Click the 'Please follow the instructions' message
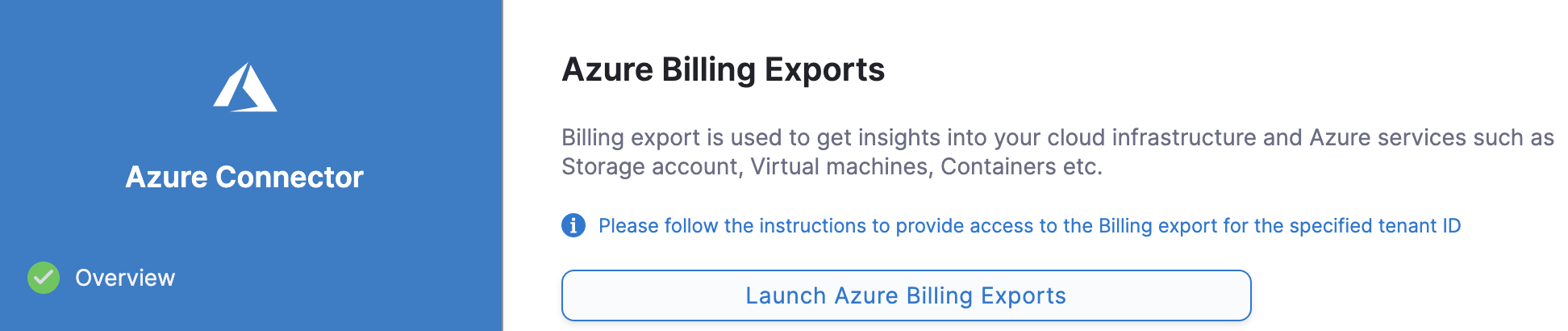This screenshot has width=1568, height=331. coord(1029,225)
